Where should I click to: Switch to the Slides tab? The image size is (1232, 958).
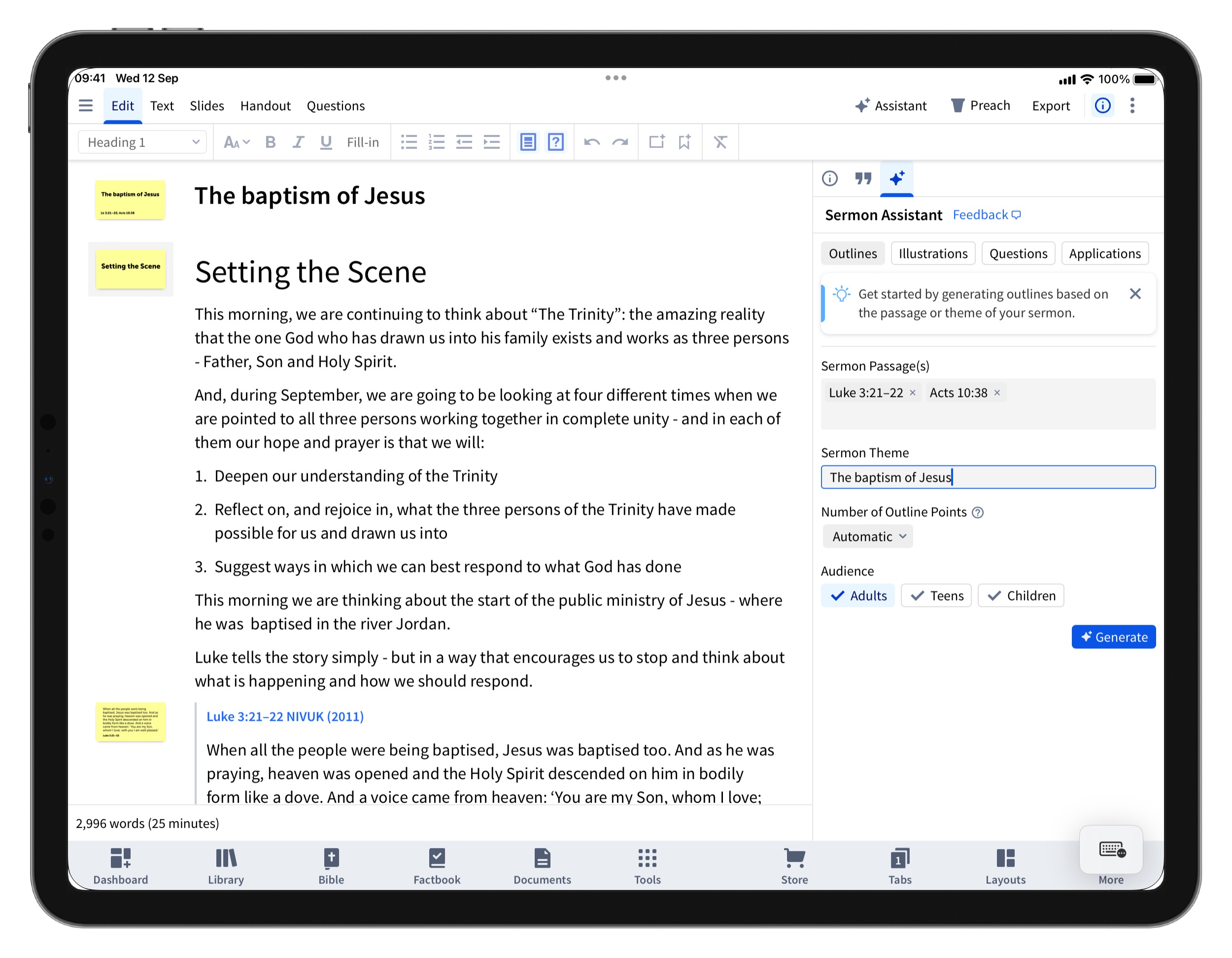point(206,106)
